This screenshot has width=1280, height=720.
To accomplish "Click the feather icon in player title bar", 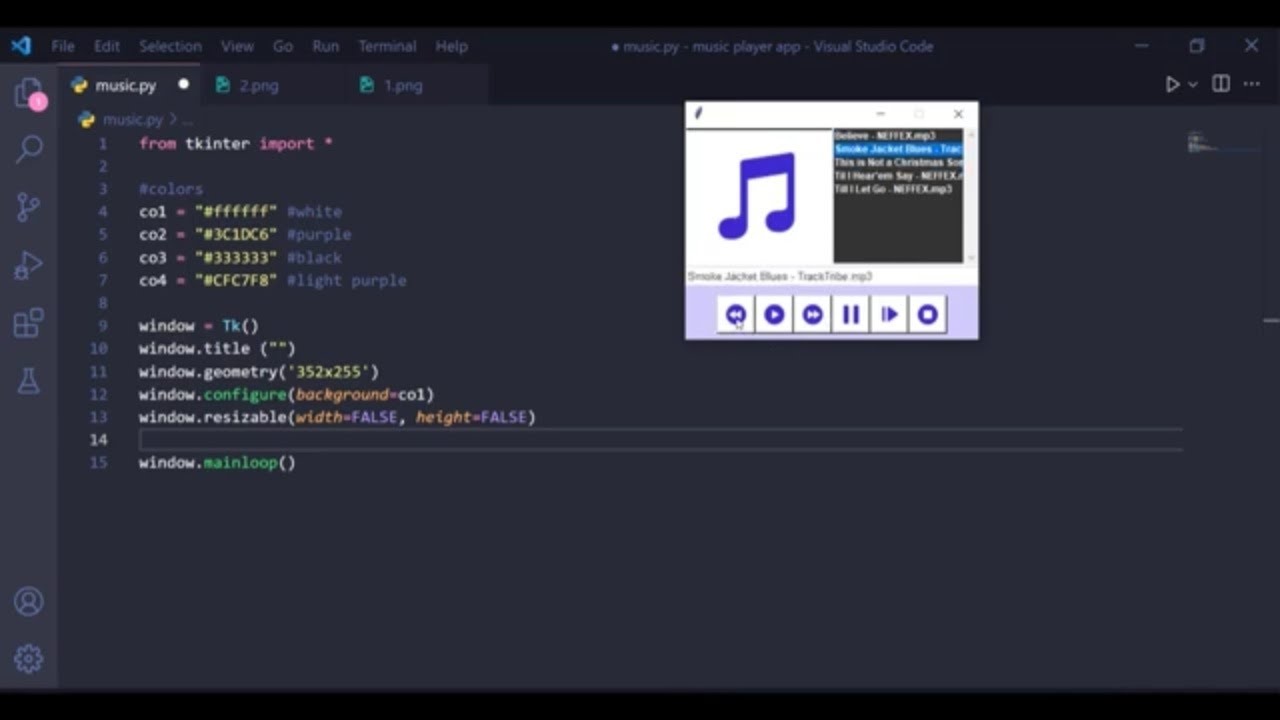I will click(698, 114).
